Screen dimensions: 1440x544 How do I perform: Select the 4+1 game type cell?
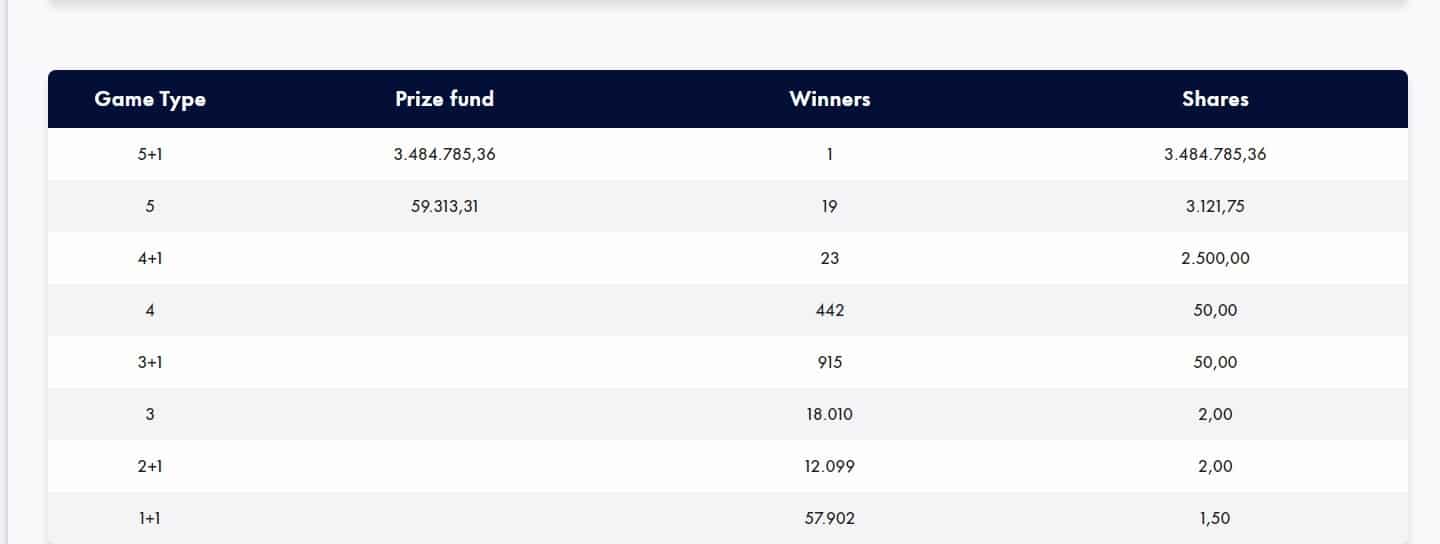[150, 258]
